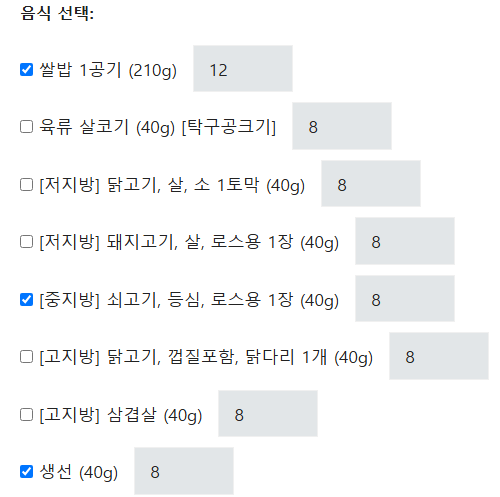Click the 쌀밥 quantity field showing 12
The height and width of the screenshot is (497, 500).
click(x=243, y=69)
